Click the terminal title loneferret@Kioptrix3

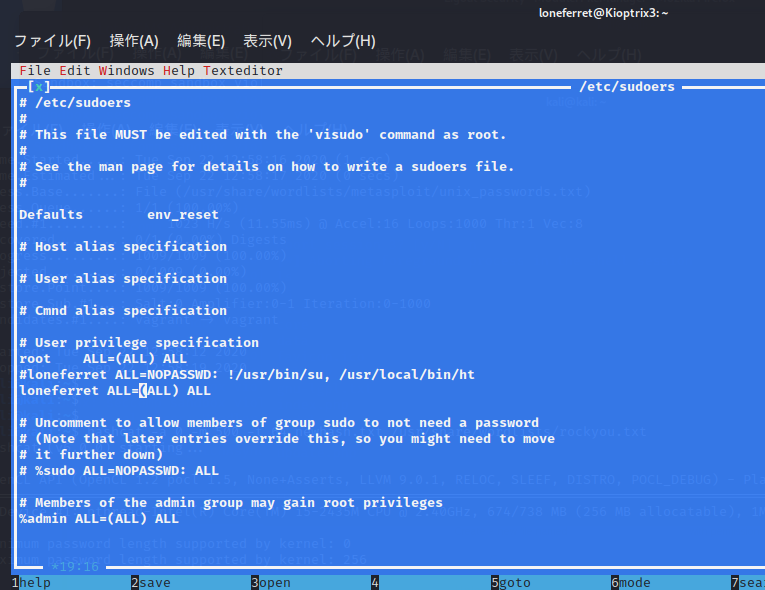(603, 13)
